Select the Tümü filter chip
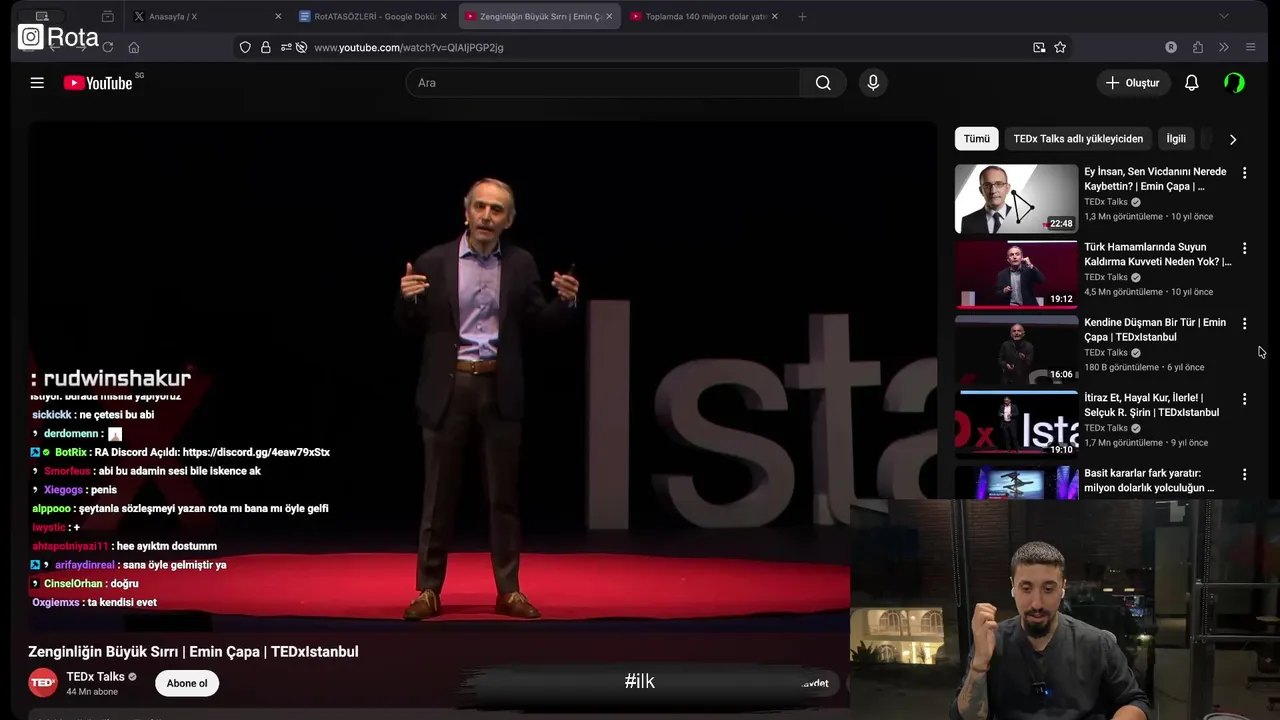 976,139
